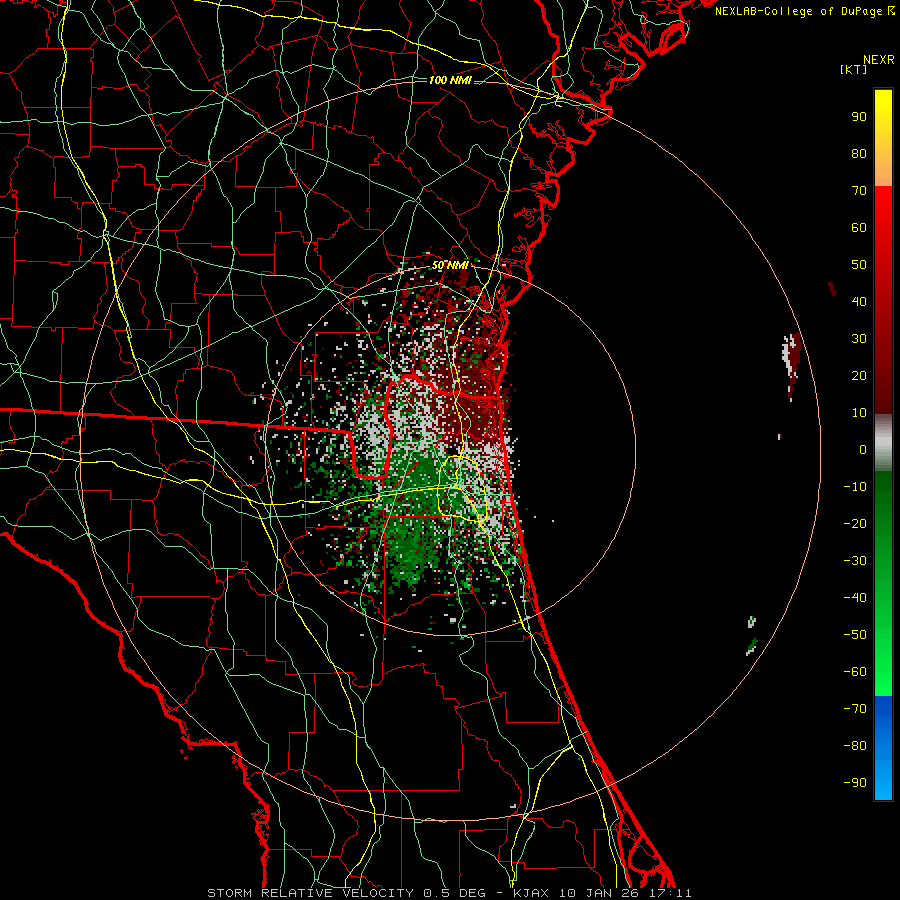
Task: Click the -70 value on the scale
Action: click(855, 709)
